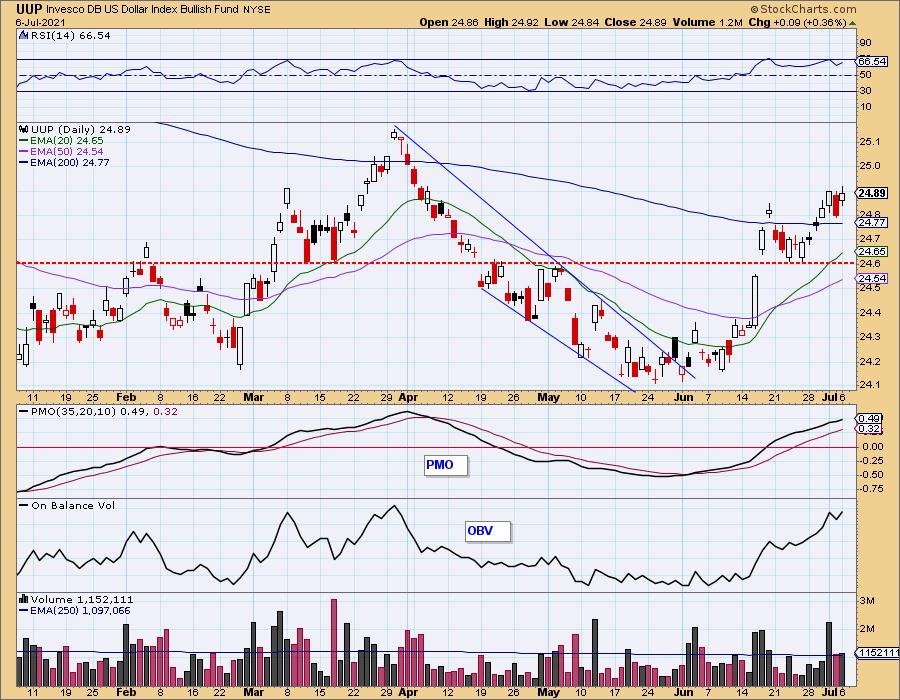
Task: Click the purple EMA(50) legend line swatch
Action: [24, 151]
